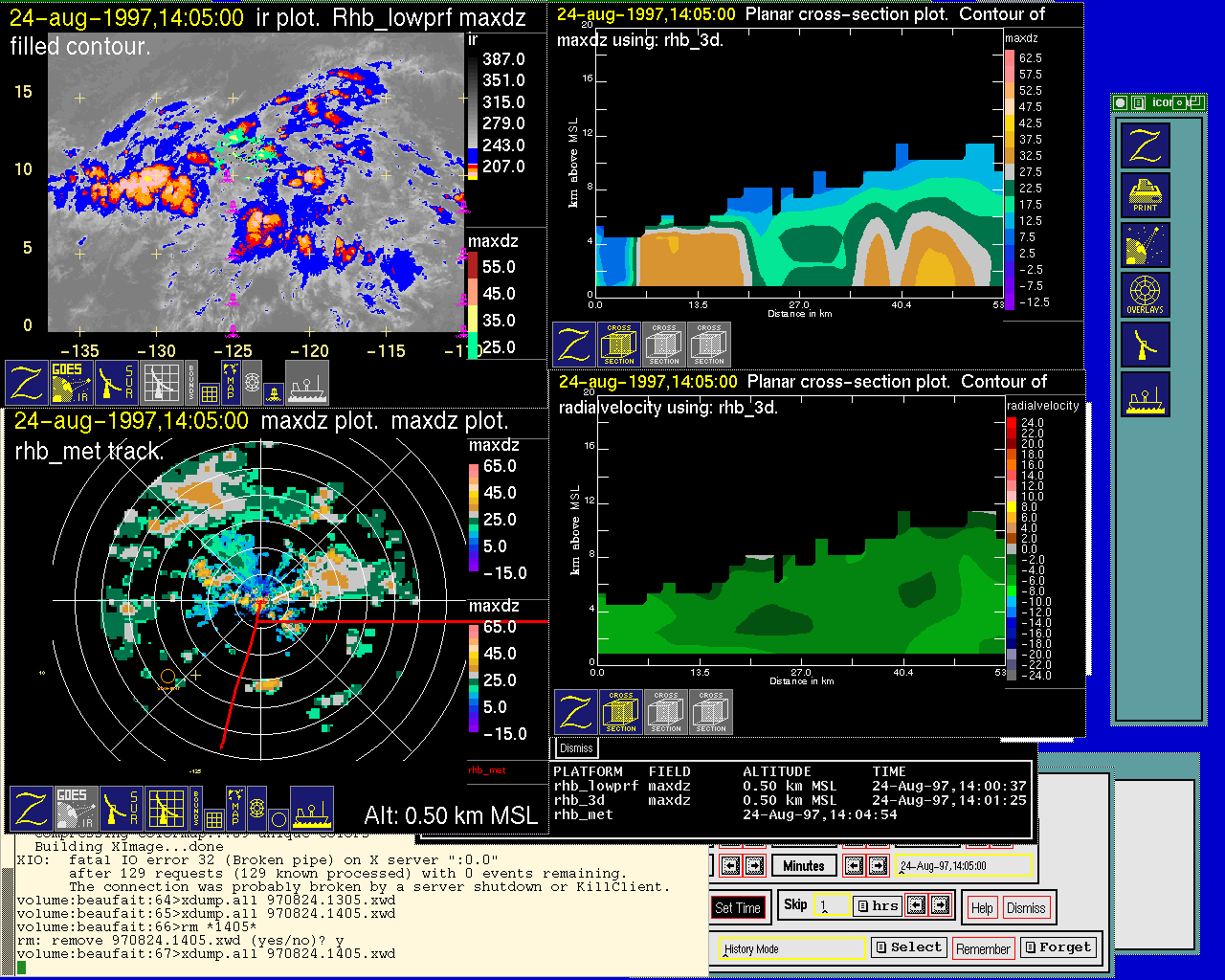This screenshot has width=1225, height=980.
Task: Select the SUR radar icon in the maxdz plot toolbar
Action: (121, 809)
